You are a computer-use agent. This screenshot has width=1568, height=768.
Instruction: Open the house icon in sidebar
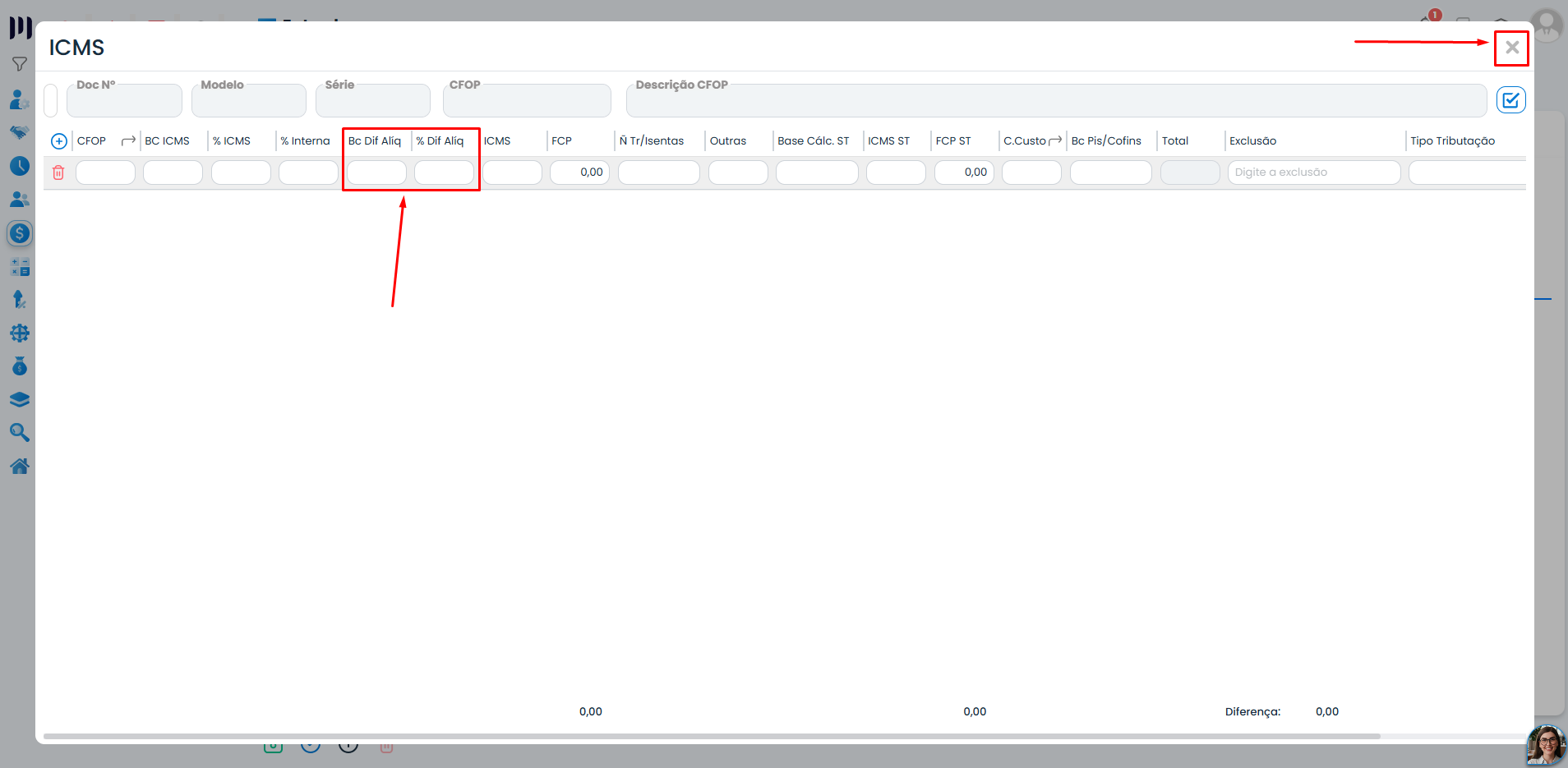click(20, 467)
